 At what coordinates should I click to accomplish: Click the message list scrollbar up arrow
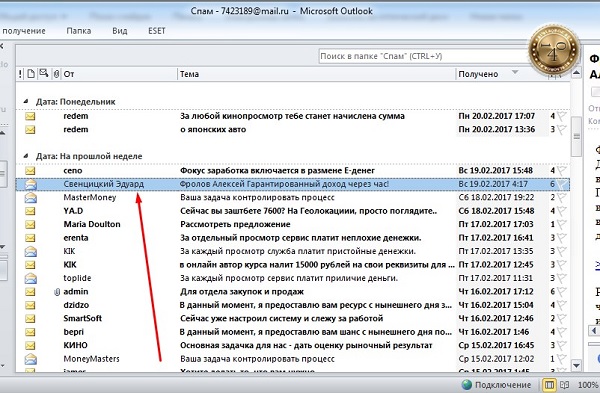pyautogui.click(x=577, y=73)
